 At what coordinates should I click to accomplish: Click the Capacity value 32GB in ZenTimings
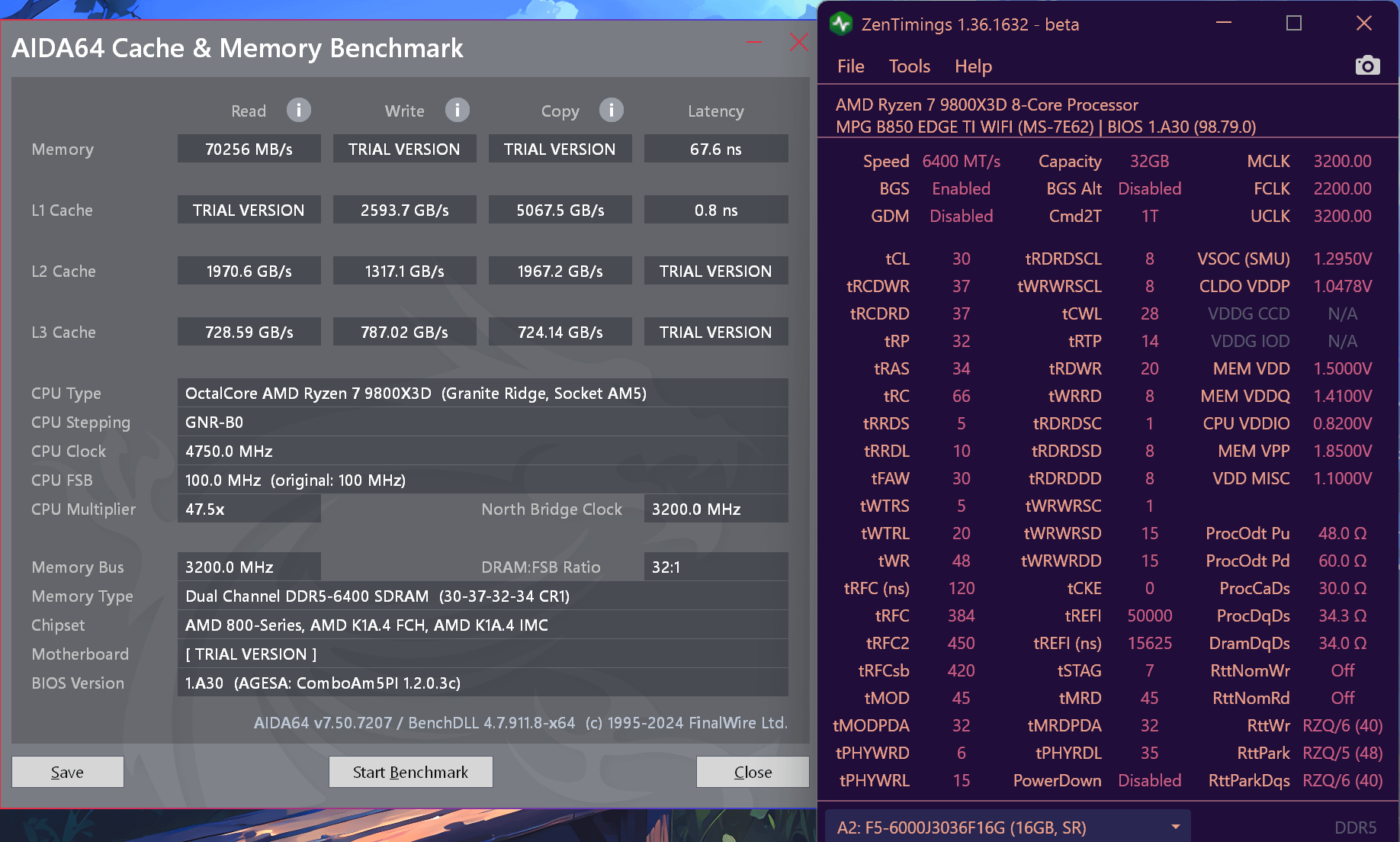pyautogui.click(x=1149, y=161)
